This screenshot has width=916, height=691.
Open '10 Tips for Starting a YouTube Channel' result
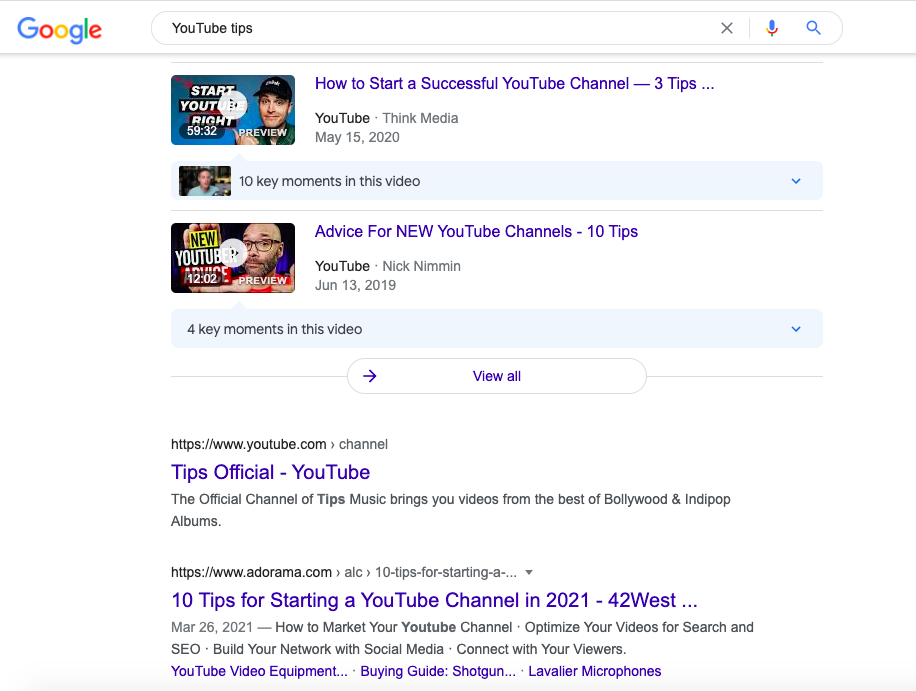(x=434, y=600)
